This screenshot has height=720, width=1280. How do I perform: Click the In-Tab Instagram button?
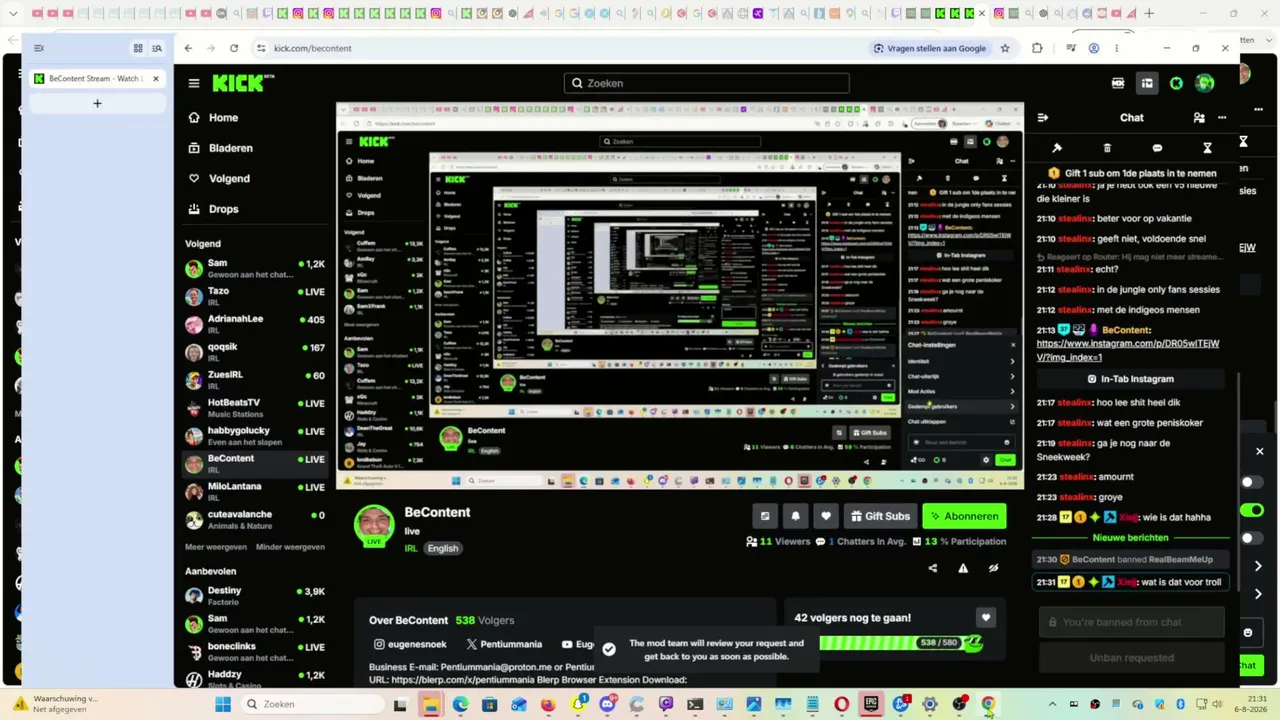(x=1131, y=379)
